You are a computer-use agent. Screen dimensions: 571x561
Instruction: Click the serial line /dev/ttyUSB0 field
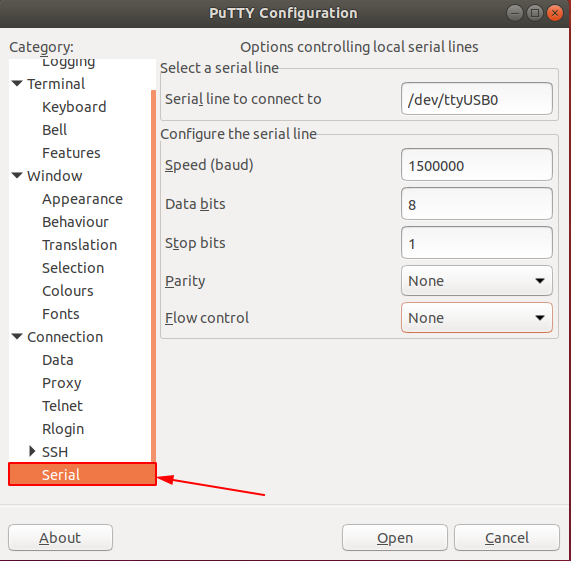pyautogui.click(x=477, y=99)
